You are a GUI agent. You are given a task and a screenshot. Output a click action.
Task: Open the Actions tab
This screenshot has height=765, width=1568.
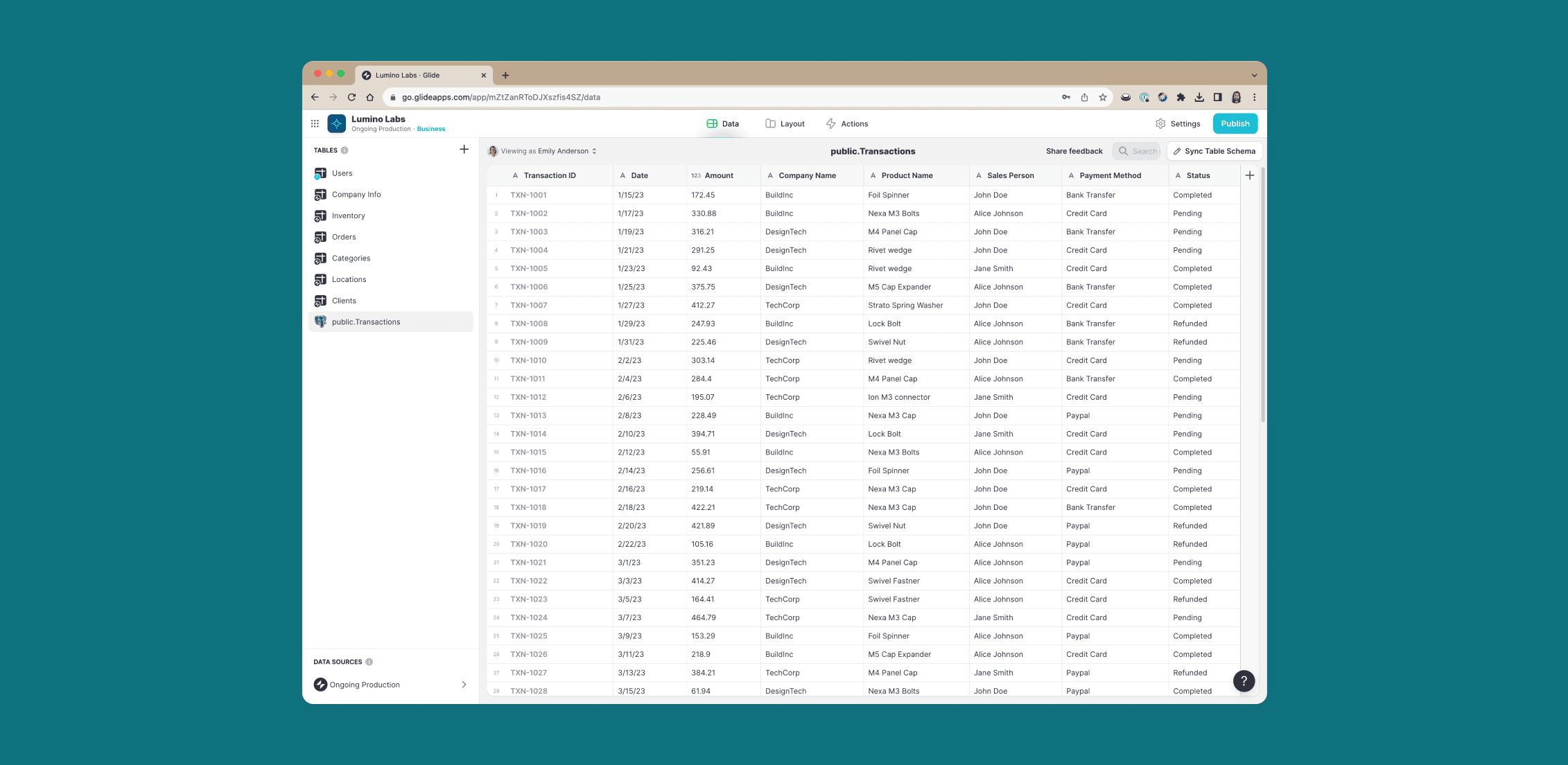[847, 123]
